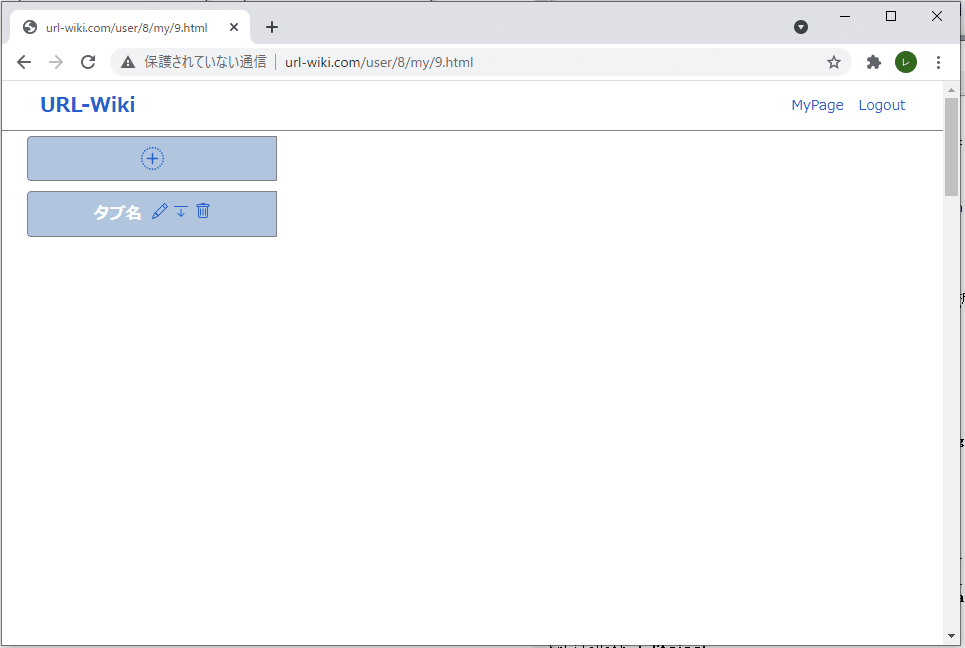Open the URL-Wiki home link

pyautogui.click(x=87, y=105)
